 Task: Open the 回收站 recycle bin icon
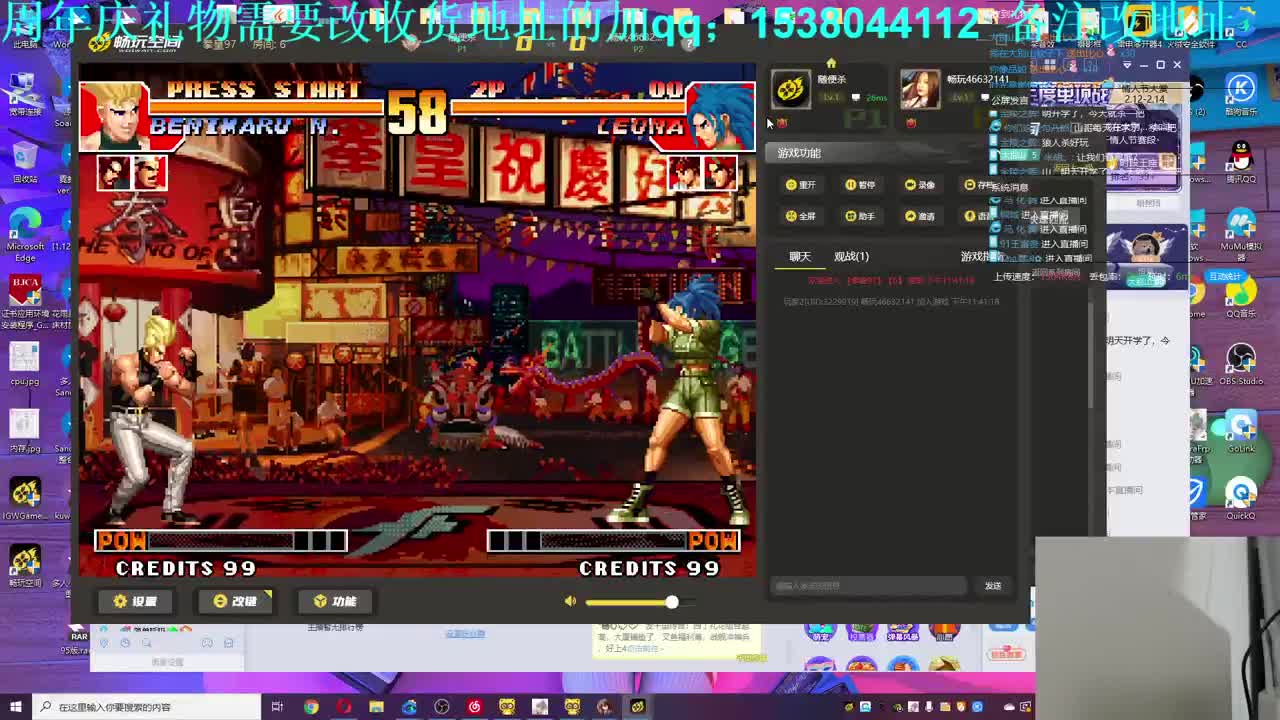[25, 162]
